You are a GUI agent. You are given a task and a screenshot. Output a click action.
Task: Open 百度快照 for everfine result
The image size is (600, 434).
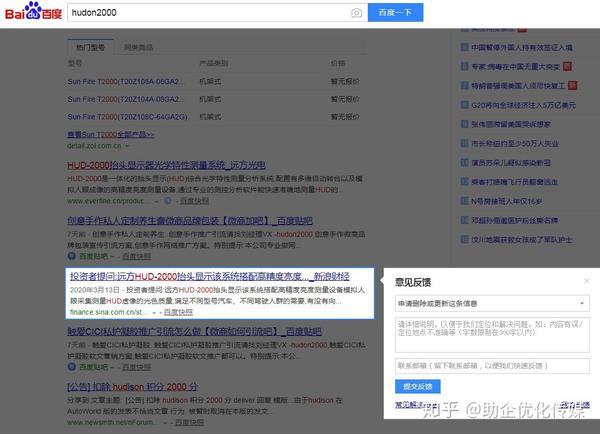pyautogui.click(x=194, y=201)
